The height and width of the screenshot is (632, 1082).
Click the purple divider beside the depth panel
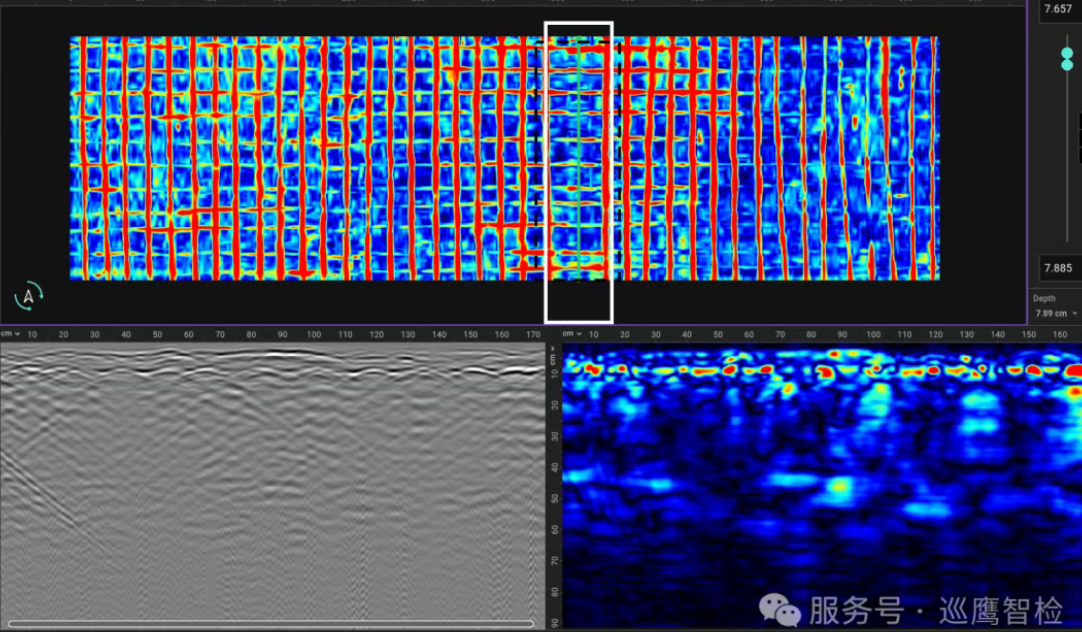(x=1027, y=160)
